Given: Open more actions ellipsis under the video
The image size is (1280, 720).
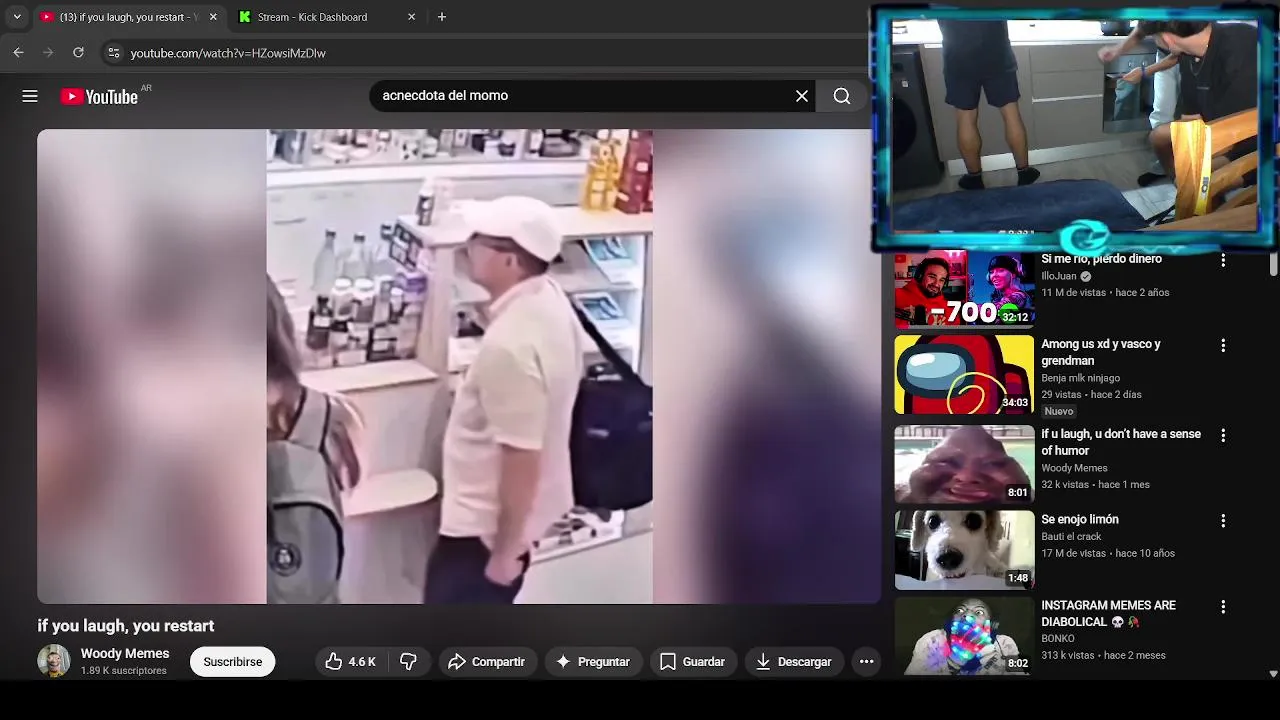Looking at the screenshot, I should pyautogui.click(x=867, y=662).
